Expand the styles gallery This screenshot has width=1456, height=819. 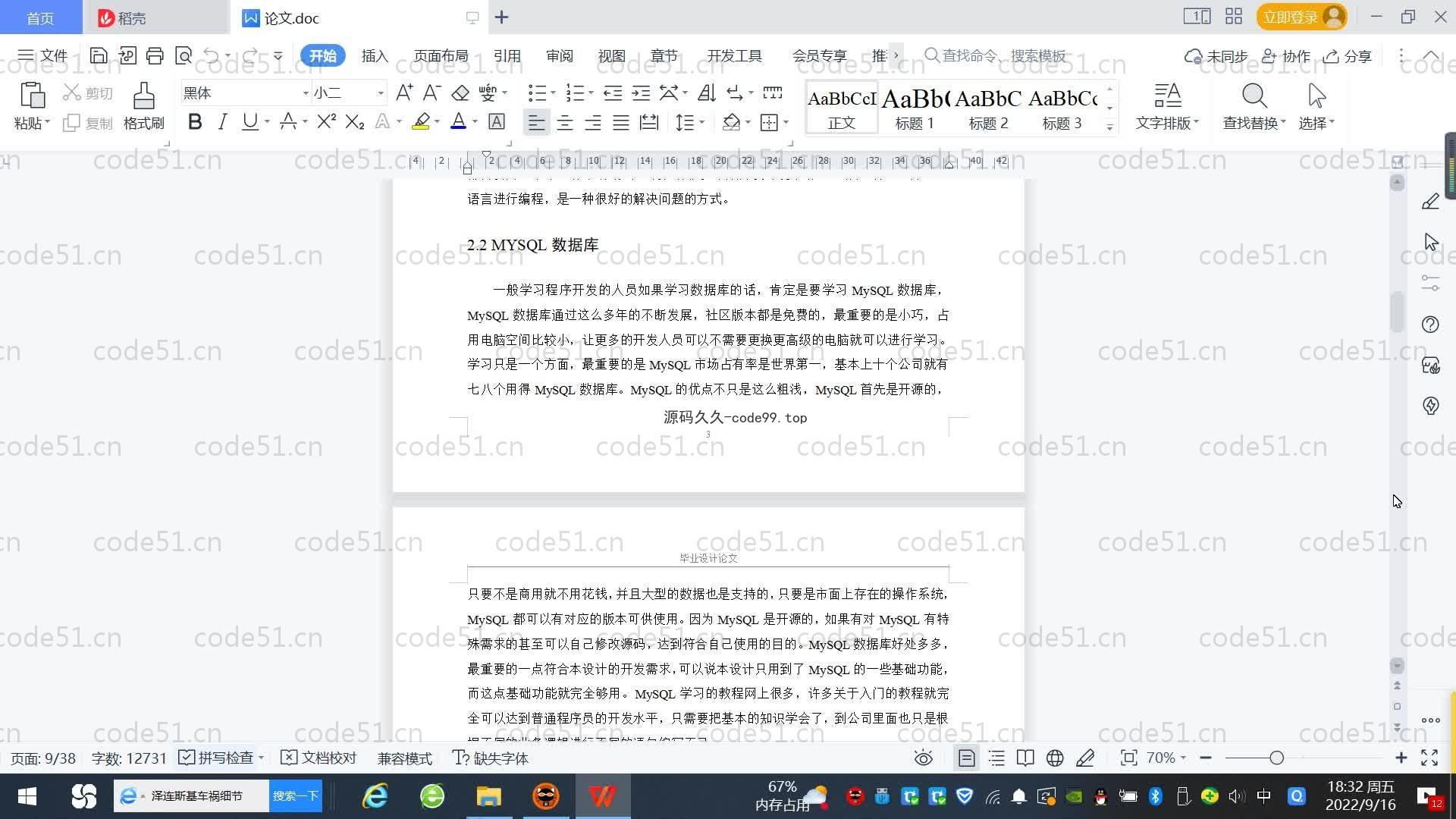[1109, 127]
